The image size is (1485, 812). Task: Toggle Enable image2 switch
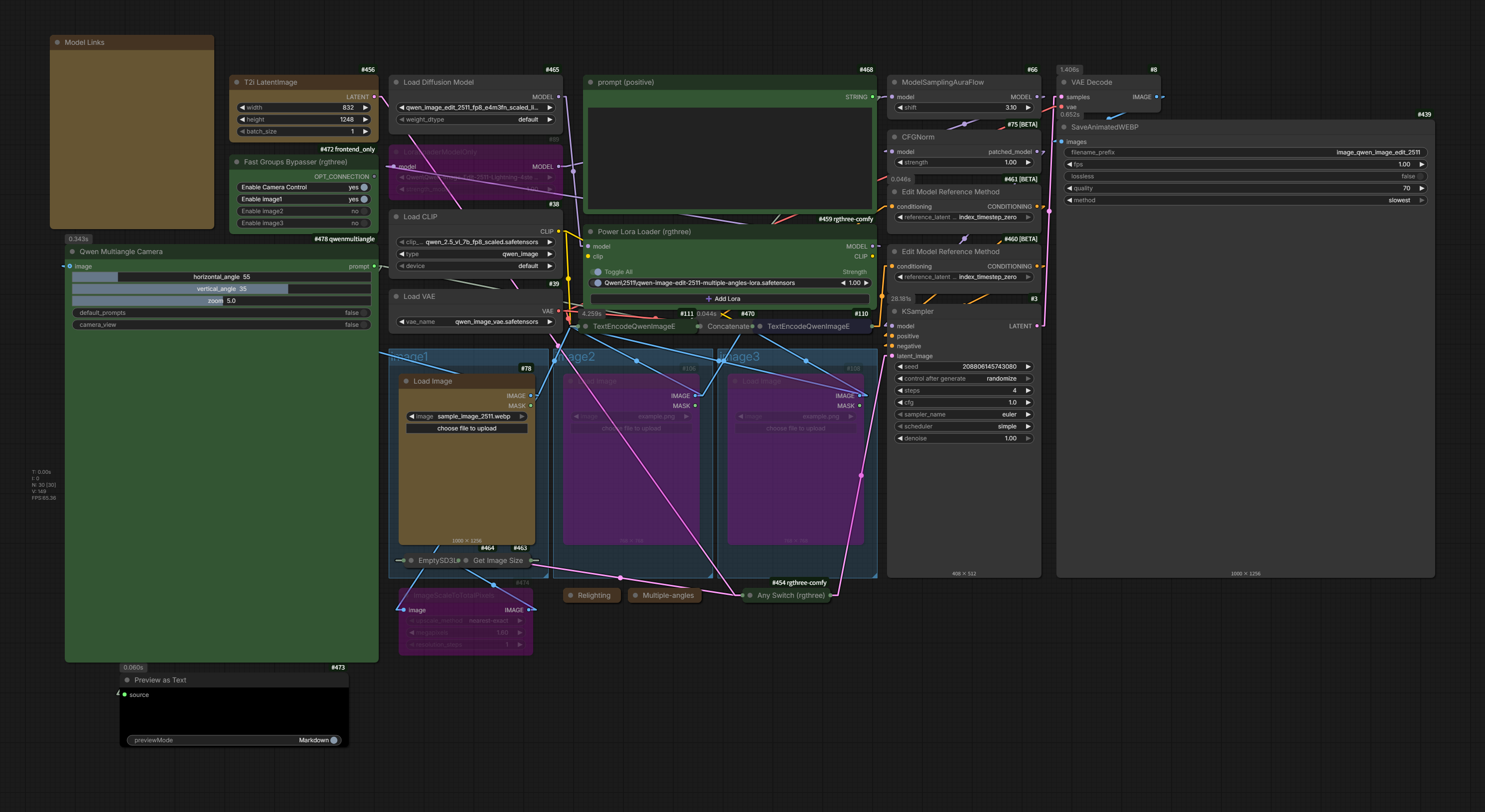pos(364,212)
